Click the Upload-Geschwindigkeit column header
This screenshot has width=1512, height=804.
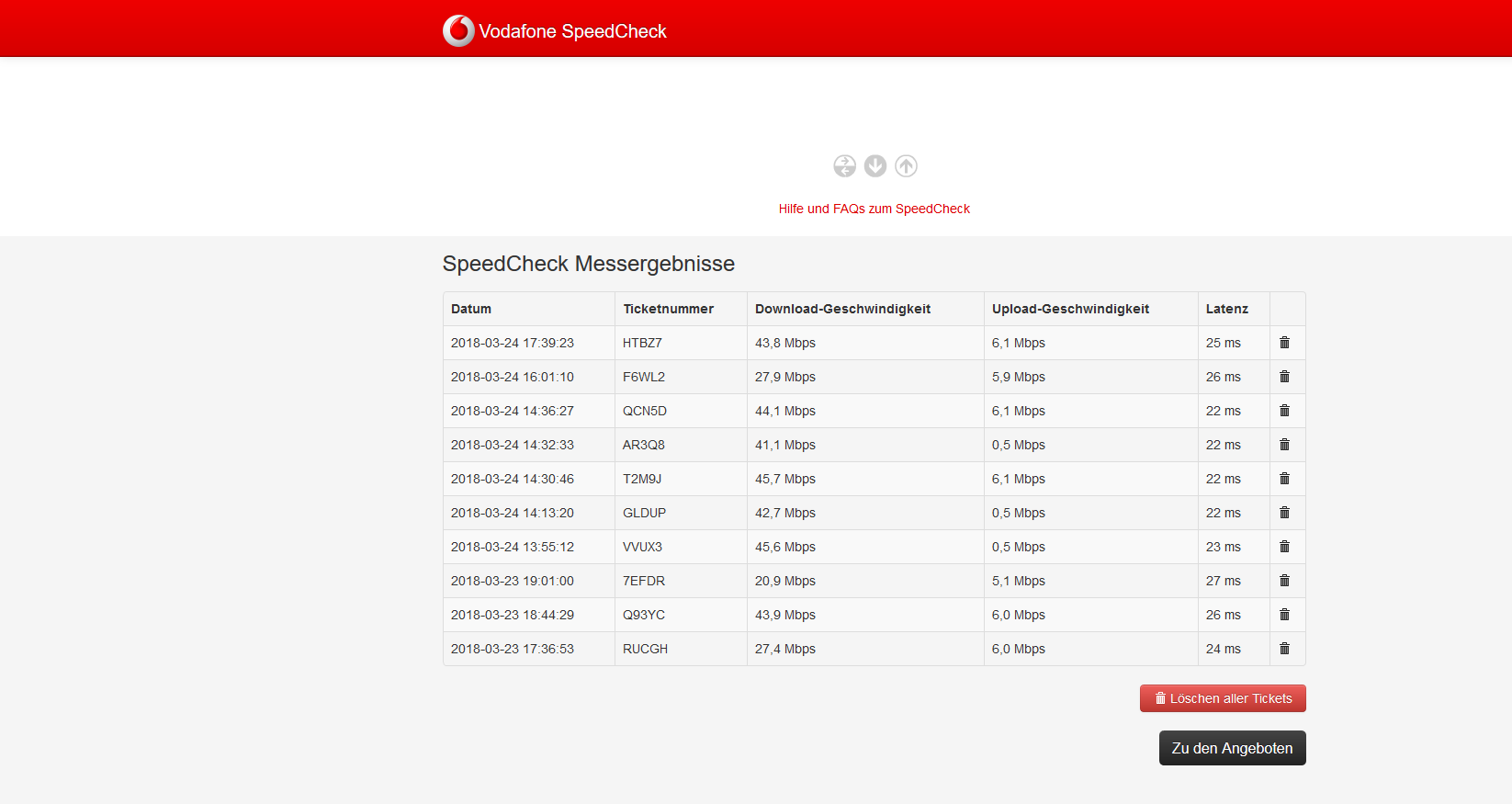[x=1070, y=309]
